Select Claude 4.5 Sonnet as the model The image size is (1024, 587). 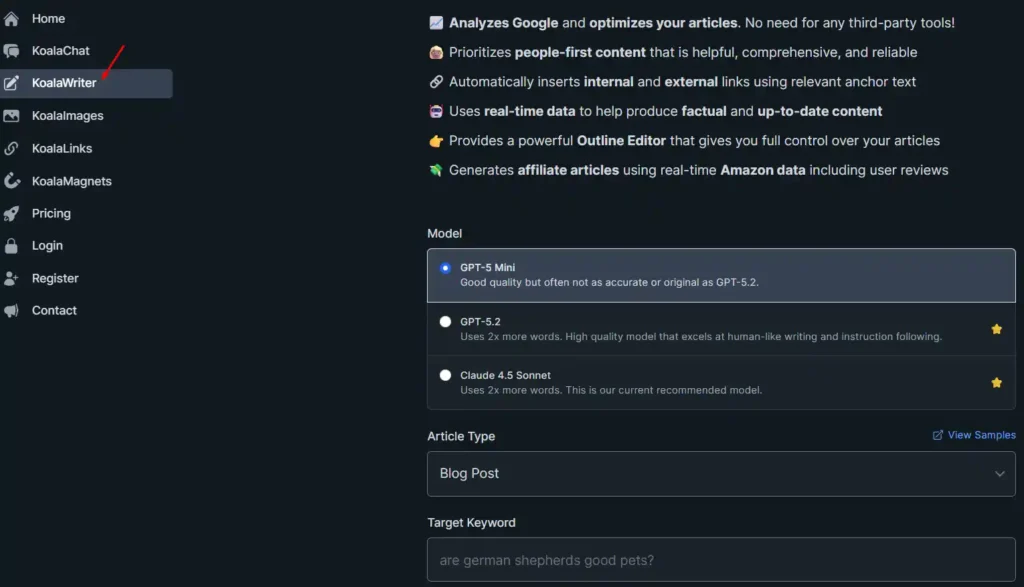point(445,375)
